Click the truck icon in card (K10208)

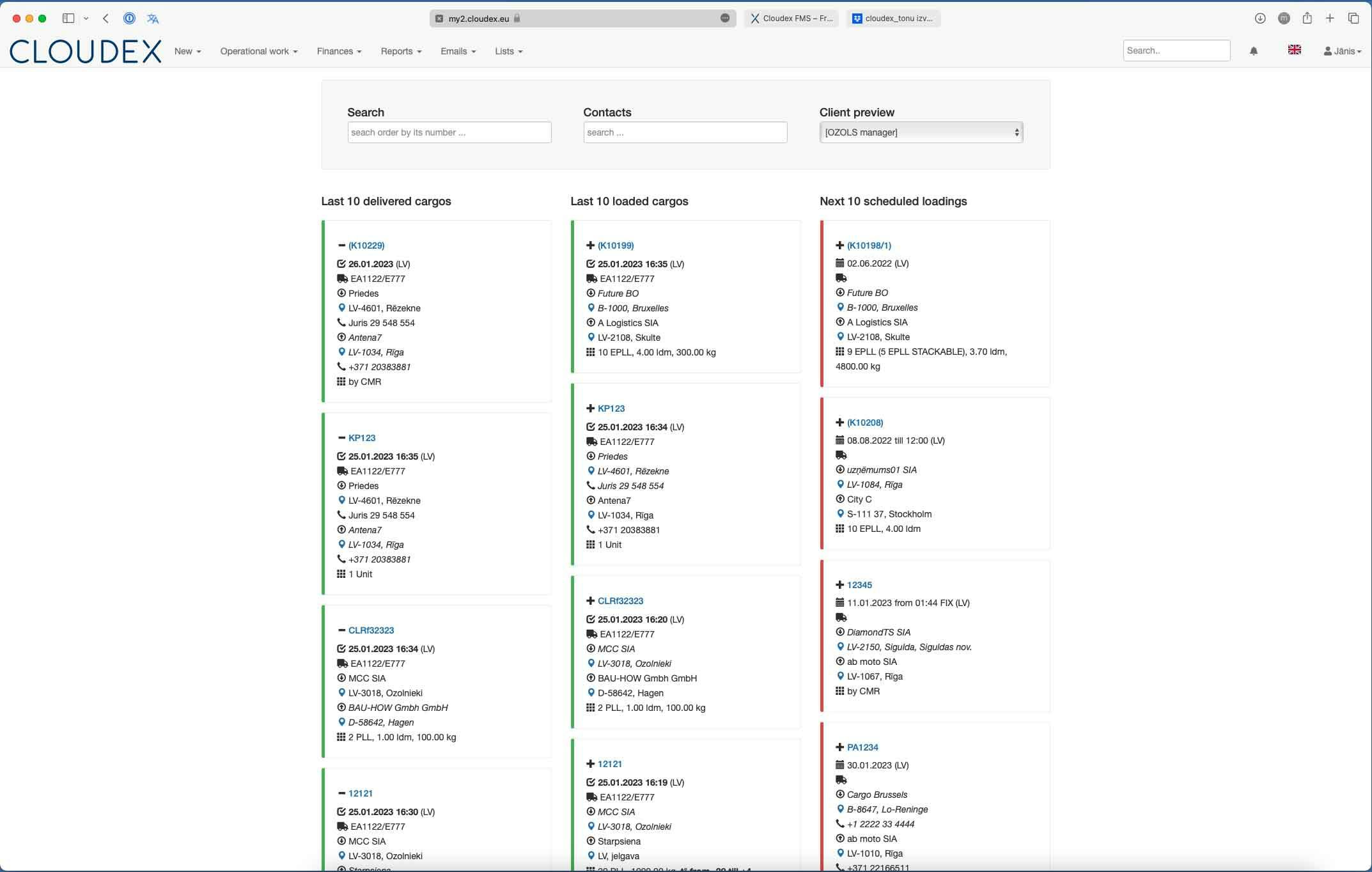(x=840, y=455)
